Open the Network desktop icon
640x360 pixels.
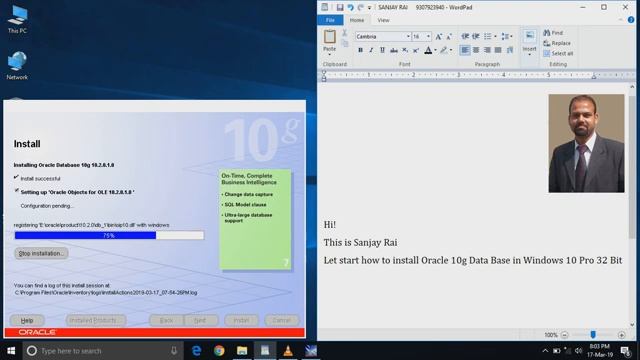tap(17, 66)
